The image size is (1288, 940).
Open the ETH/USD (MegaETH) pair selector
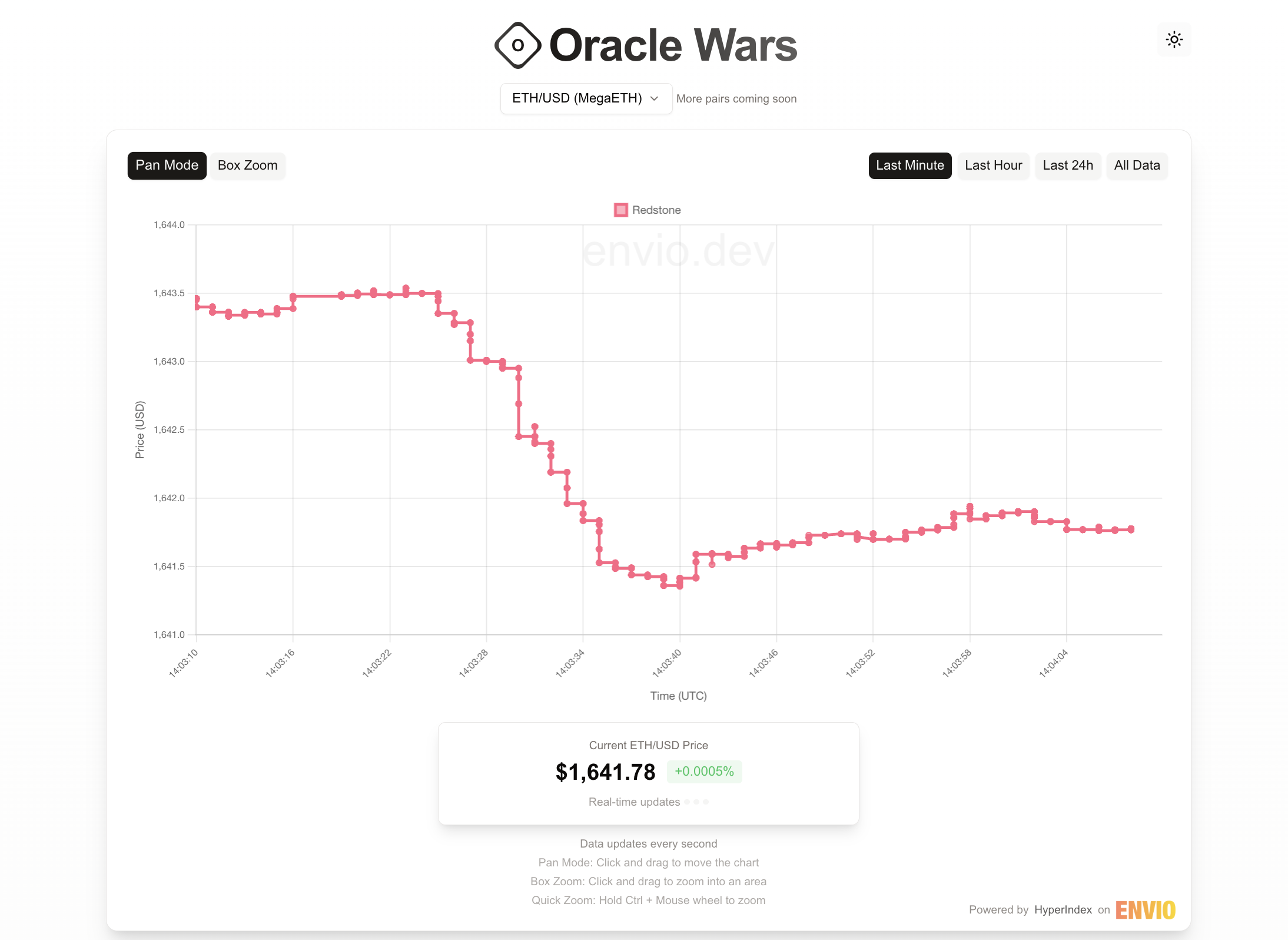point(586,98)
